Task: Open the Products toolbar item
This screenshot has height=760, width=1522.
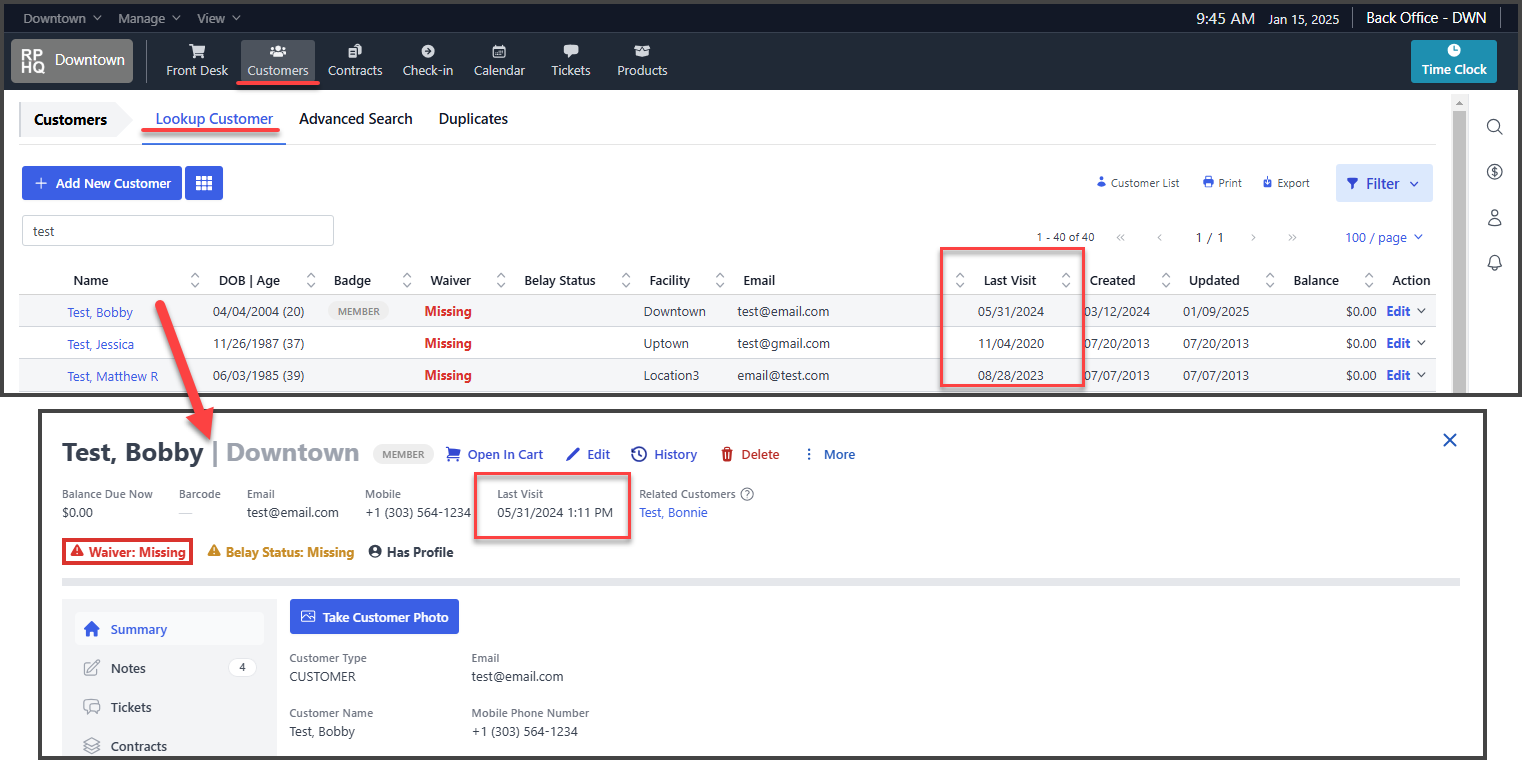Action: coord(642,60)
